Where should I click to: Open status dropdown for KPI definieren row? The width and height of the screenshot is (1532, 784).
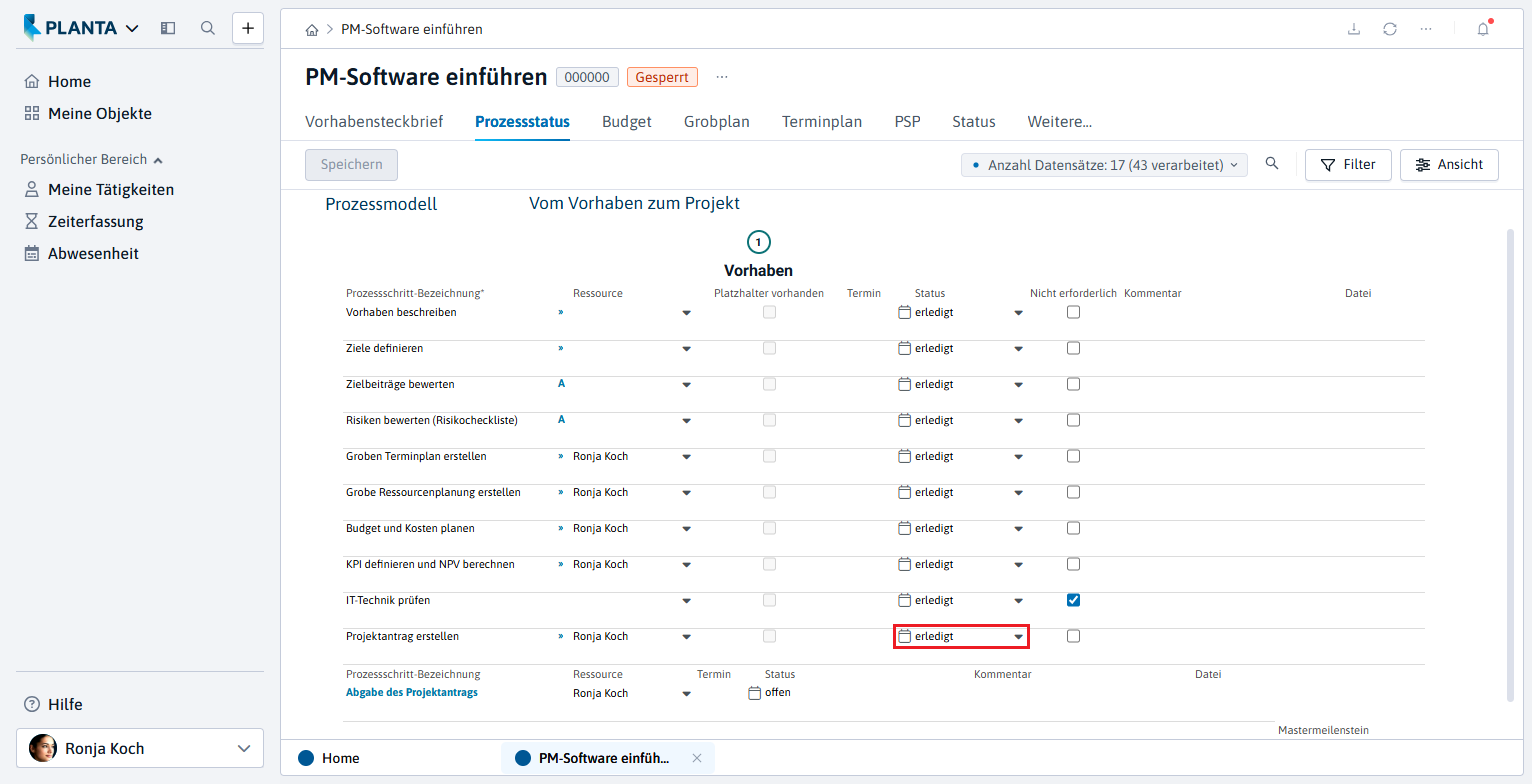pyautogui.click(x=1018, y=565)
